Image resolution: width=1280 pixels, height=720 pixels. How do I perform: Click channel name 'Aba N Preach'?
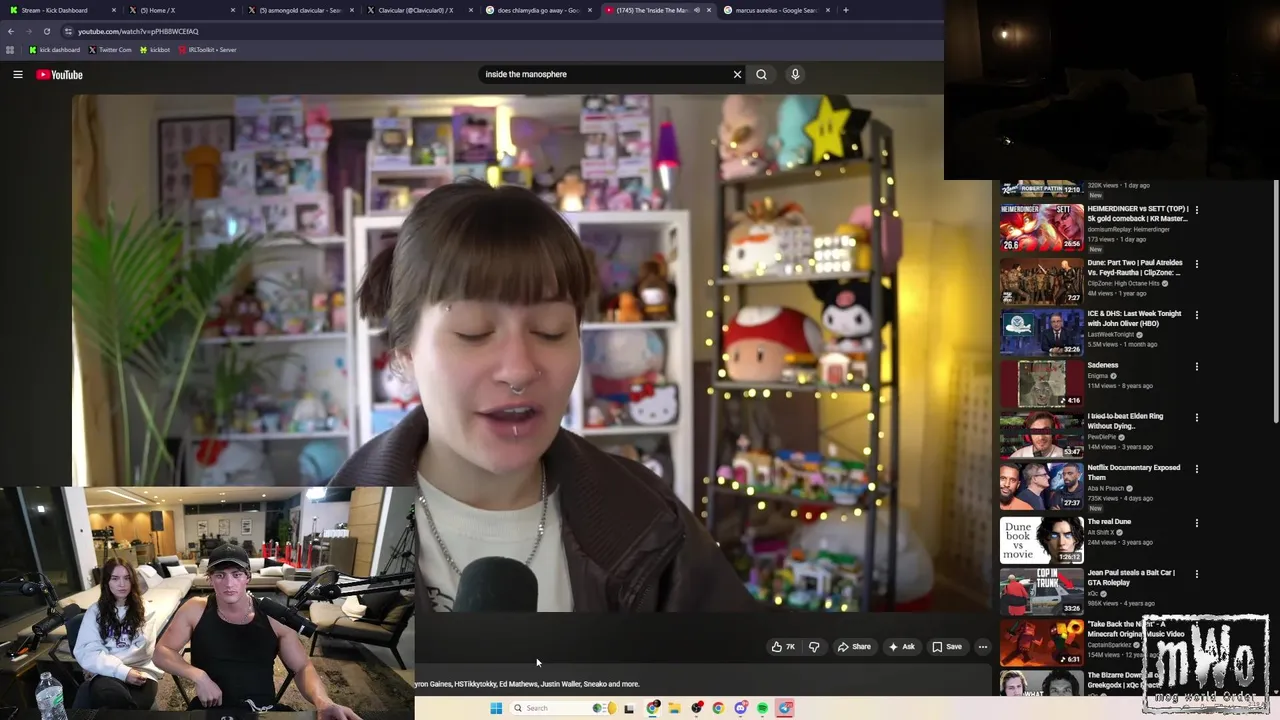click(x=1106, y=488)
